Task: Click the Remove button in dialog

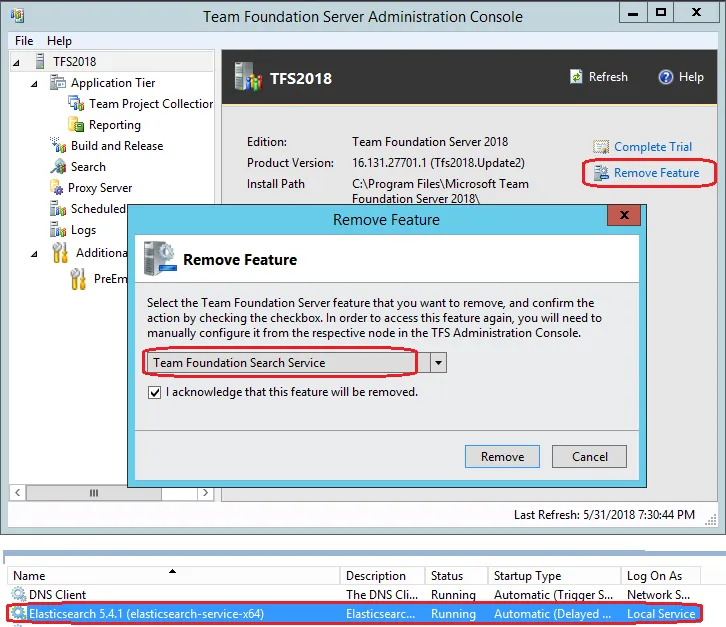Action: (x=502, y=457)
